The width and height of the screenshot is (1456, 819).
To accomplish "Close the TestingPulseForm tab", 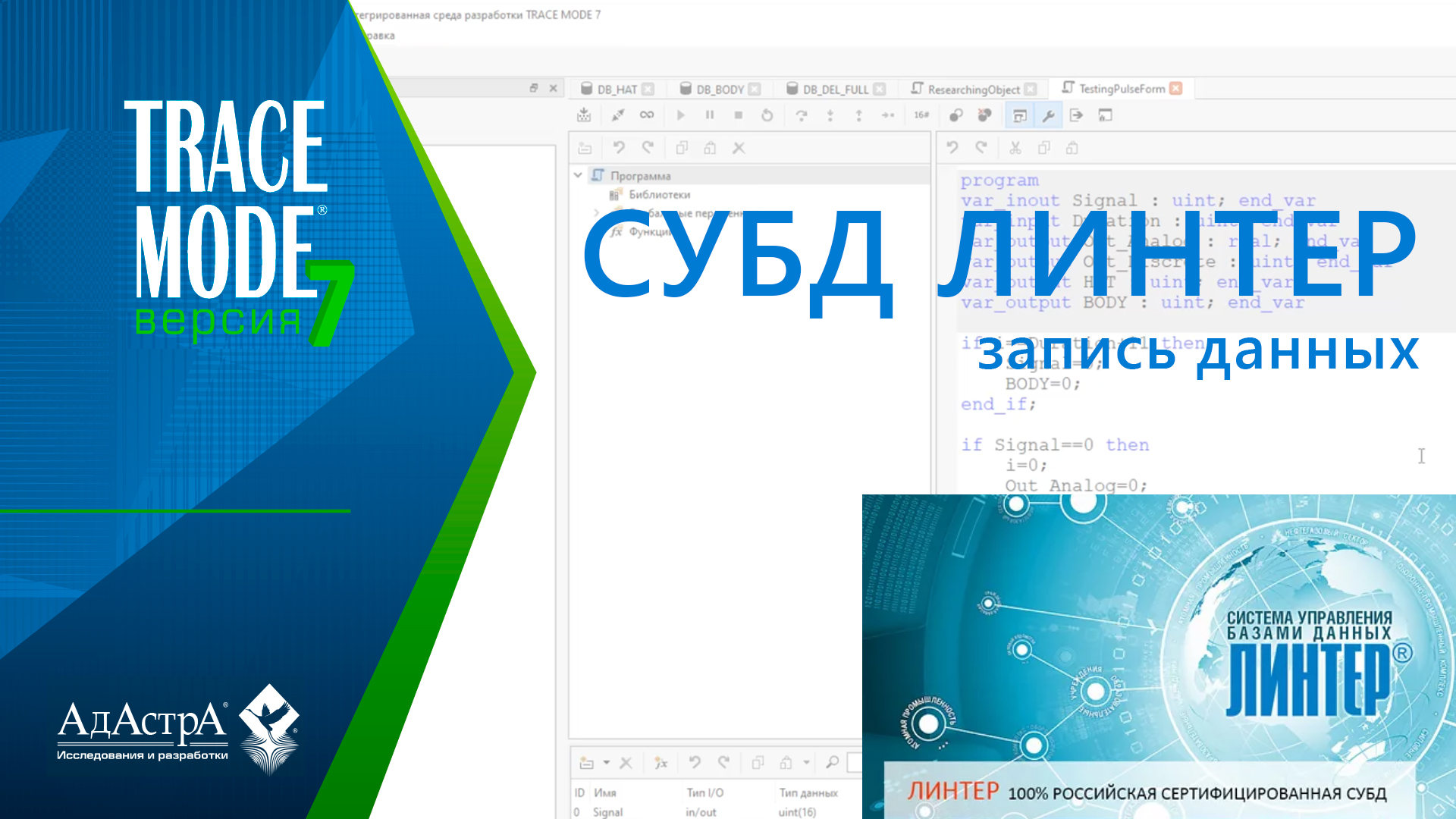I will (1175, 89).
